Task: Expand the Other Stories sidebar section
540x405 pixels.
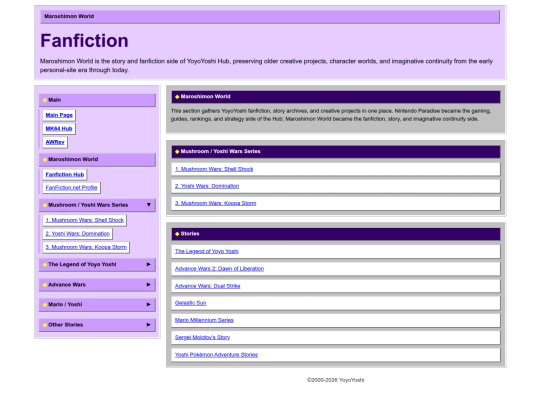Action: 97,325
